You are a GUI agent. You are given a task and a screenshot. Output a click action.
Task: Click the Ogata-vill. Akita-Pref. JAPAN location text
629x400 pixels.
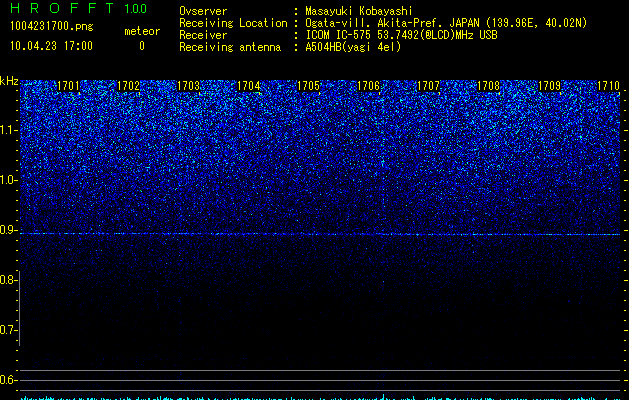[446, 23]
